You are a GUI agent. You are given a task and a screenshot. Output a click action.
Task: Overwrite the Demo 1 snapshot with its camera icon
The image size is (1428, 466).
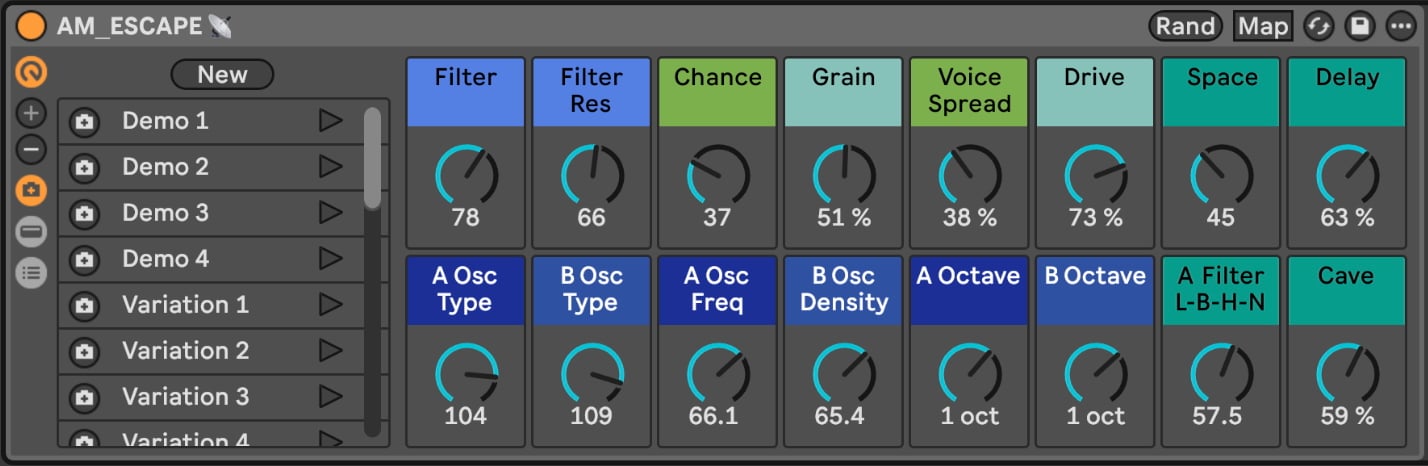click(84, 122)
